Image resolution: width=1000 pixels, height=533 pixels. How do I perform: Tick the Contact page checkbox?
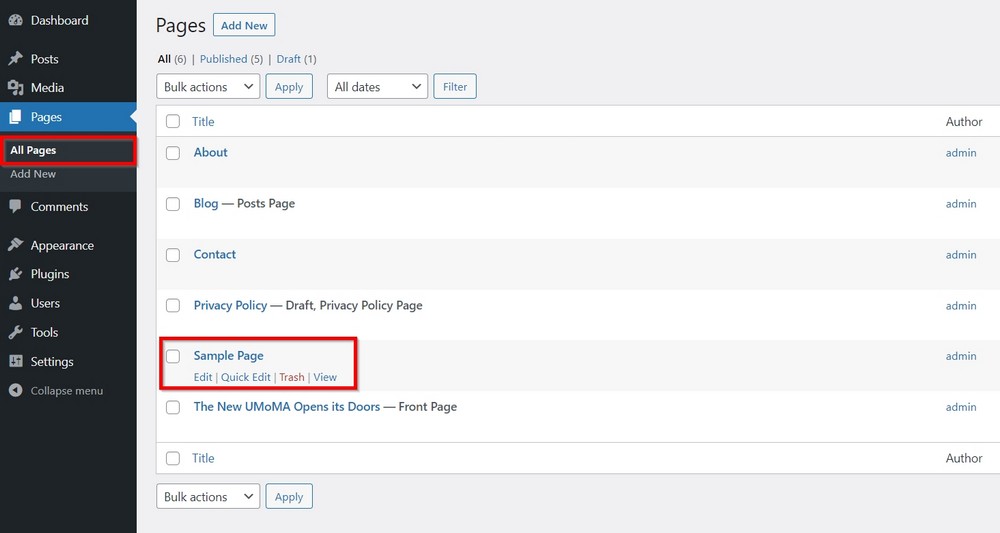[173, 255]
